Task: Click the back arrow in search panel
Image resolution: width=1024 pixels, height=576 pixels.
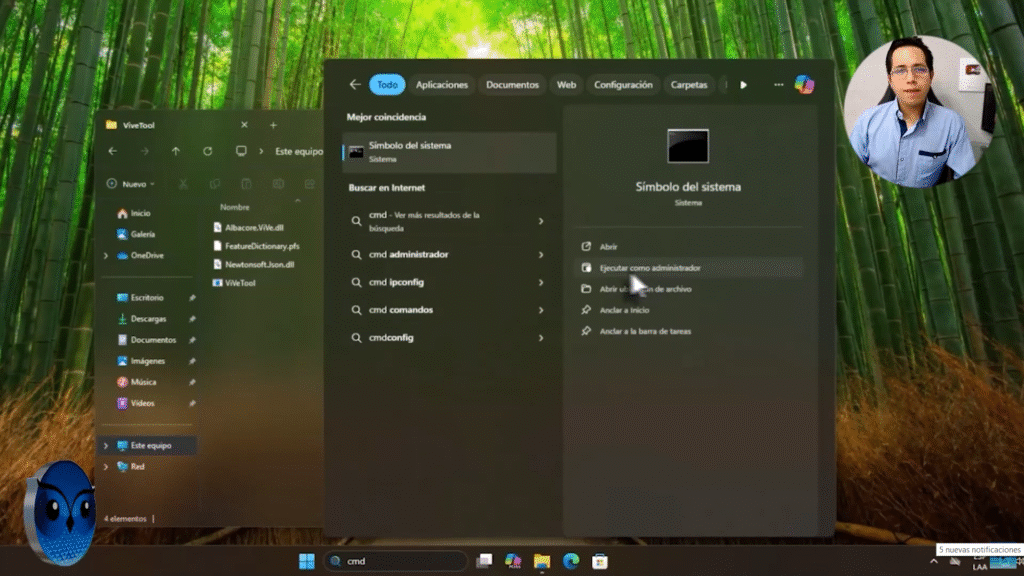Action: click(355, 85)
